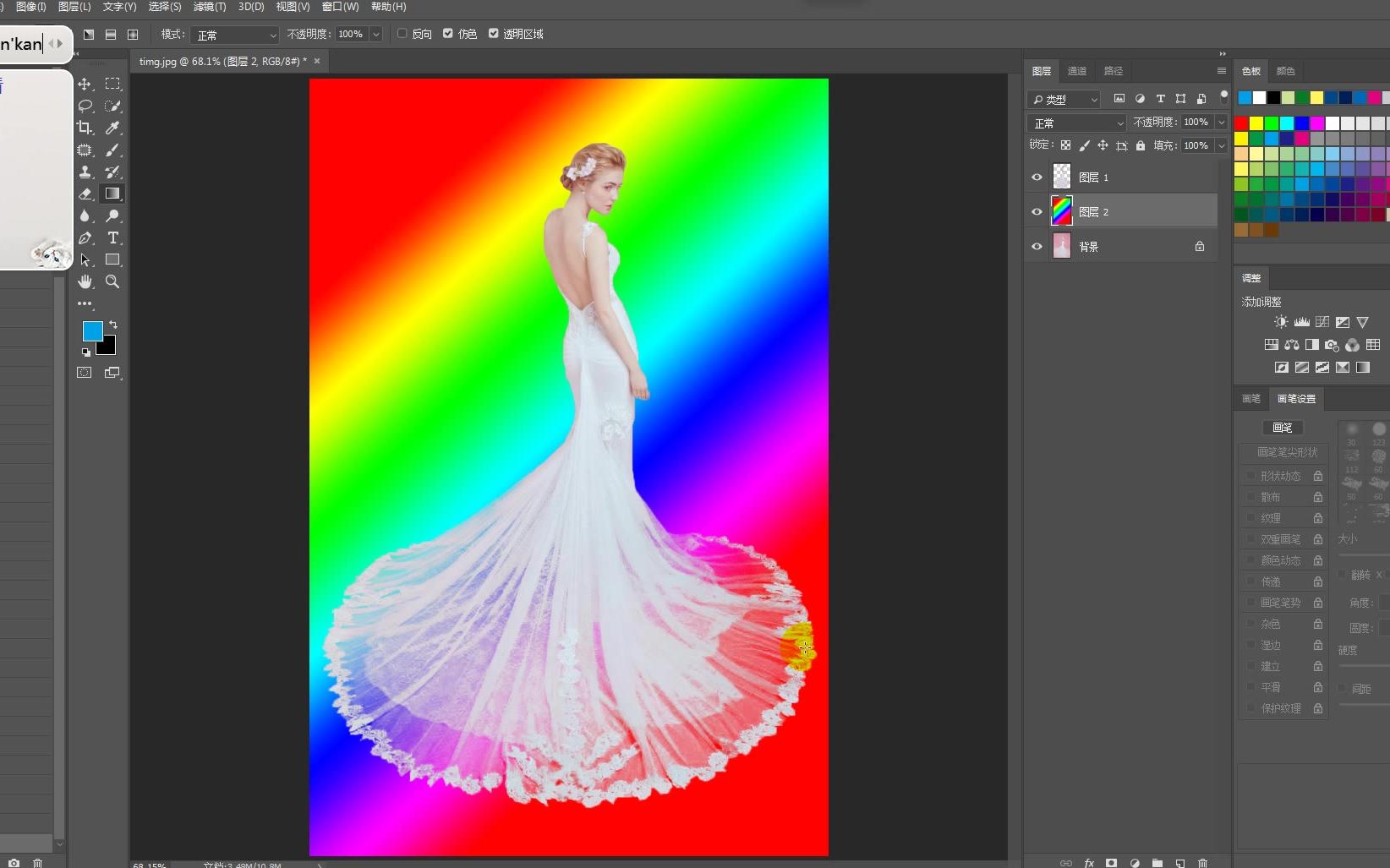The image size is (1390, 868).
Task: Open 滤镜(T) menu
Action: click(210, 7)
